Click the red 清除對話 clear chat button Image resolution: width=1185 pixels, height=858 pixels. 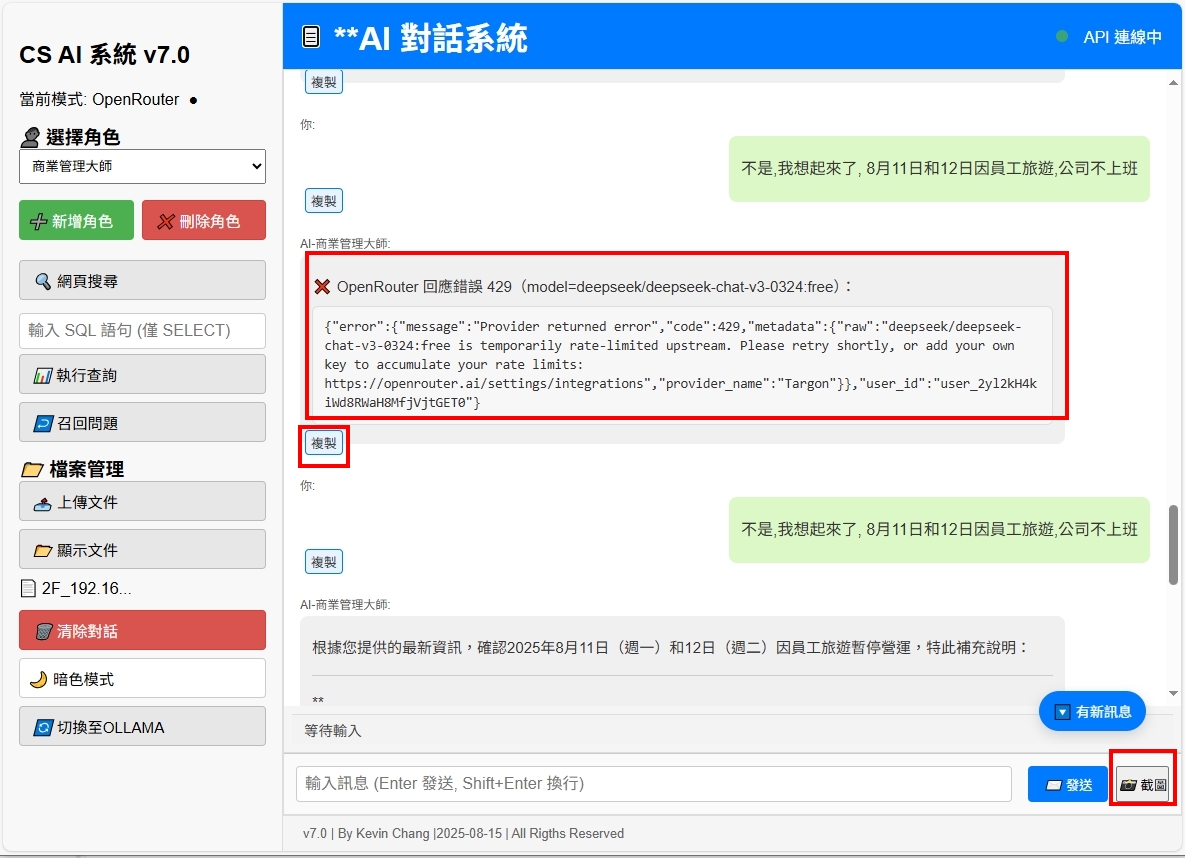142,630
